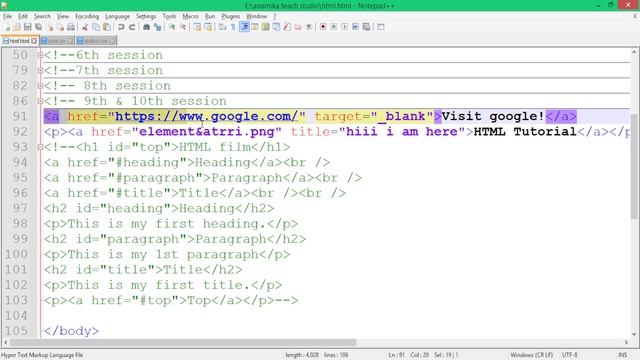Toggle synchronize horizontal scrolling

click(x=208, y=27)
